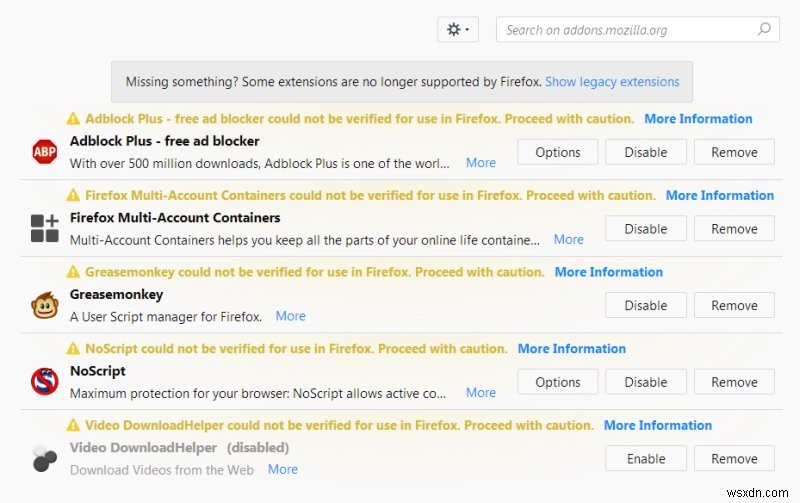The height and width of the screenshot is (503, 800).
Task: Open More Information for Video DownloadHelper
Action: point(658,425)
